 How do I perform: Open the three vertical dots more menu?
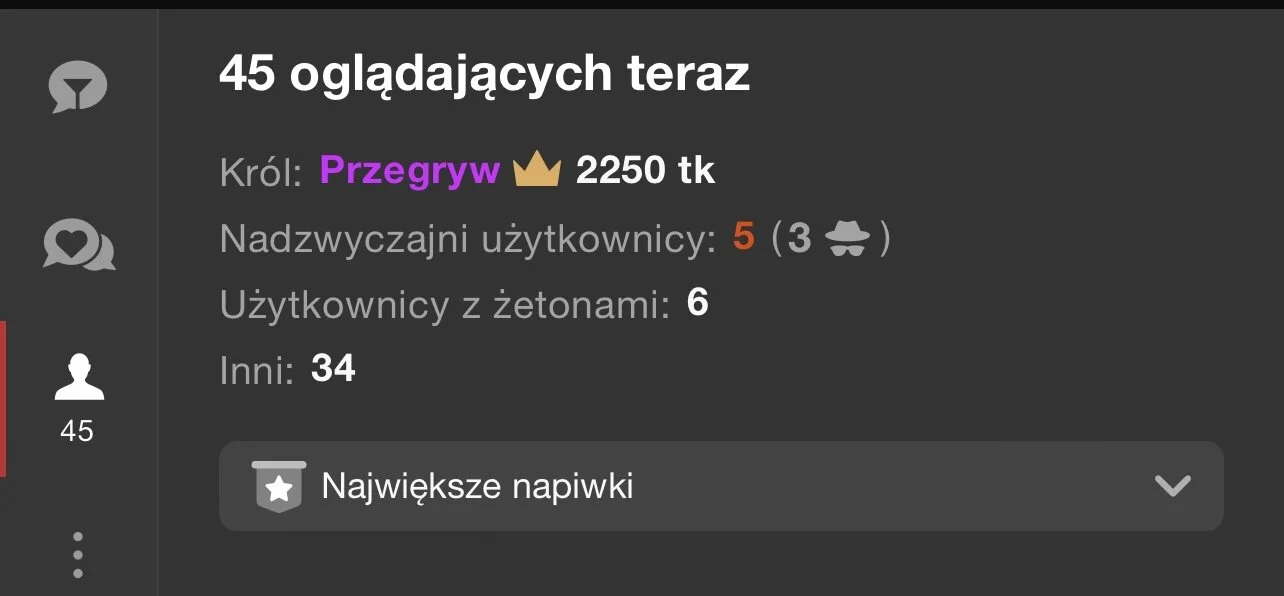[78, 555]
